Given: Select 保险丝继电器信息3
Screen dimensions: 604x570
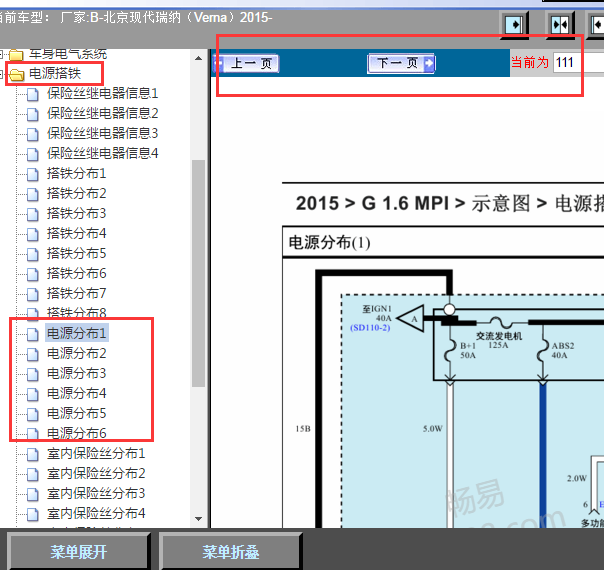Looking at the screenshot, I should 102,133.
